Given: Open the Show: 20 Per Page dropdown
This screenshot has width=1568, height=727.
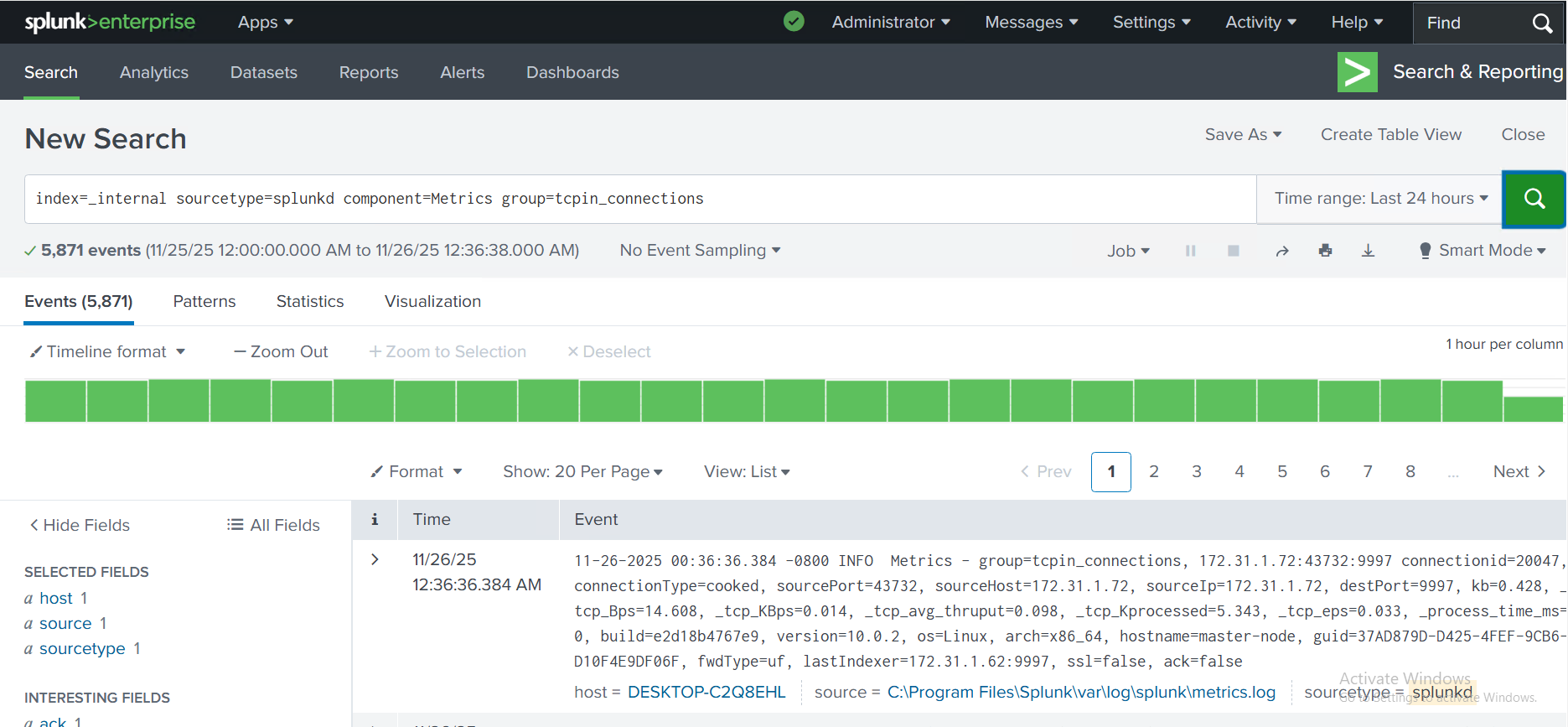Looking at the screenshot, I should 582,472.
